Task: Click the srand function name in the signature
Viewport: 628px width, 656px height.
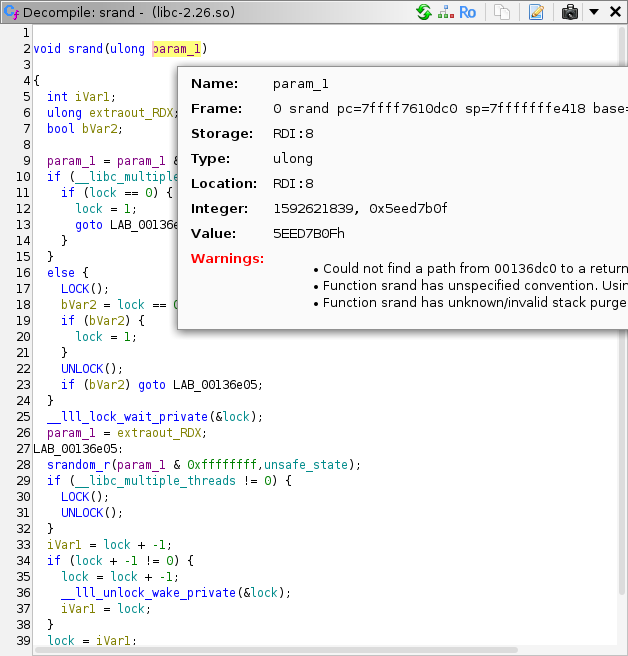Action: [86, 49]
